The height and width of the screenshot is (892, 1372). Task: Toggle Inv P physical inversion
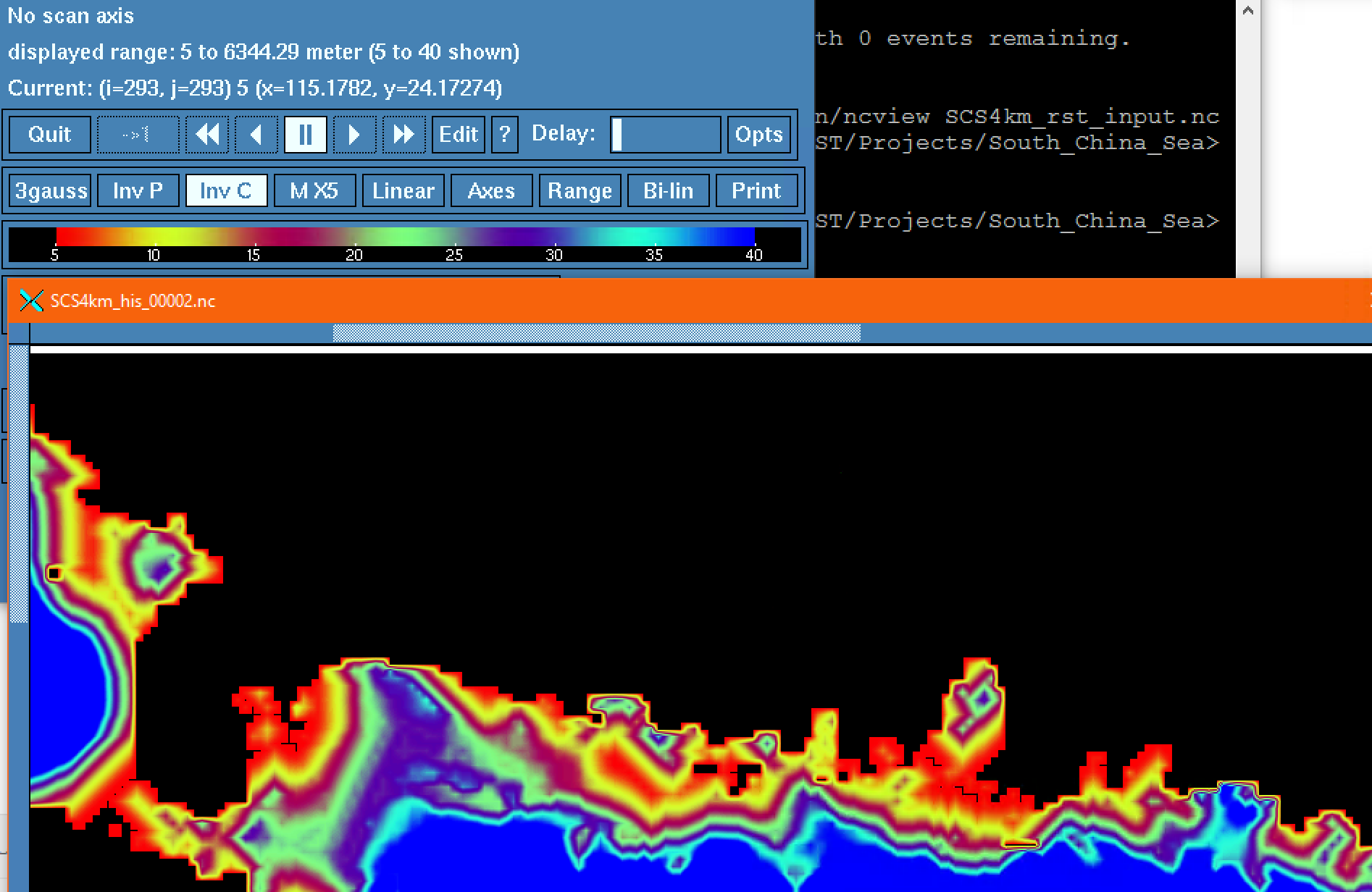[x=138, y=190]
